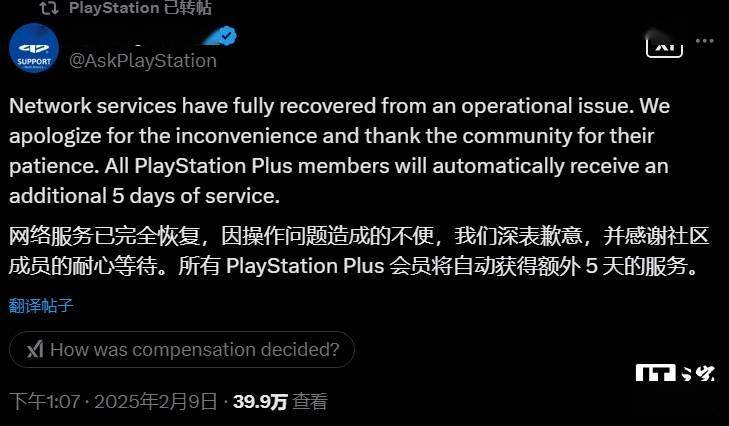
Task: Open the three-dot more options menu
Action: [x=705, y=41]
